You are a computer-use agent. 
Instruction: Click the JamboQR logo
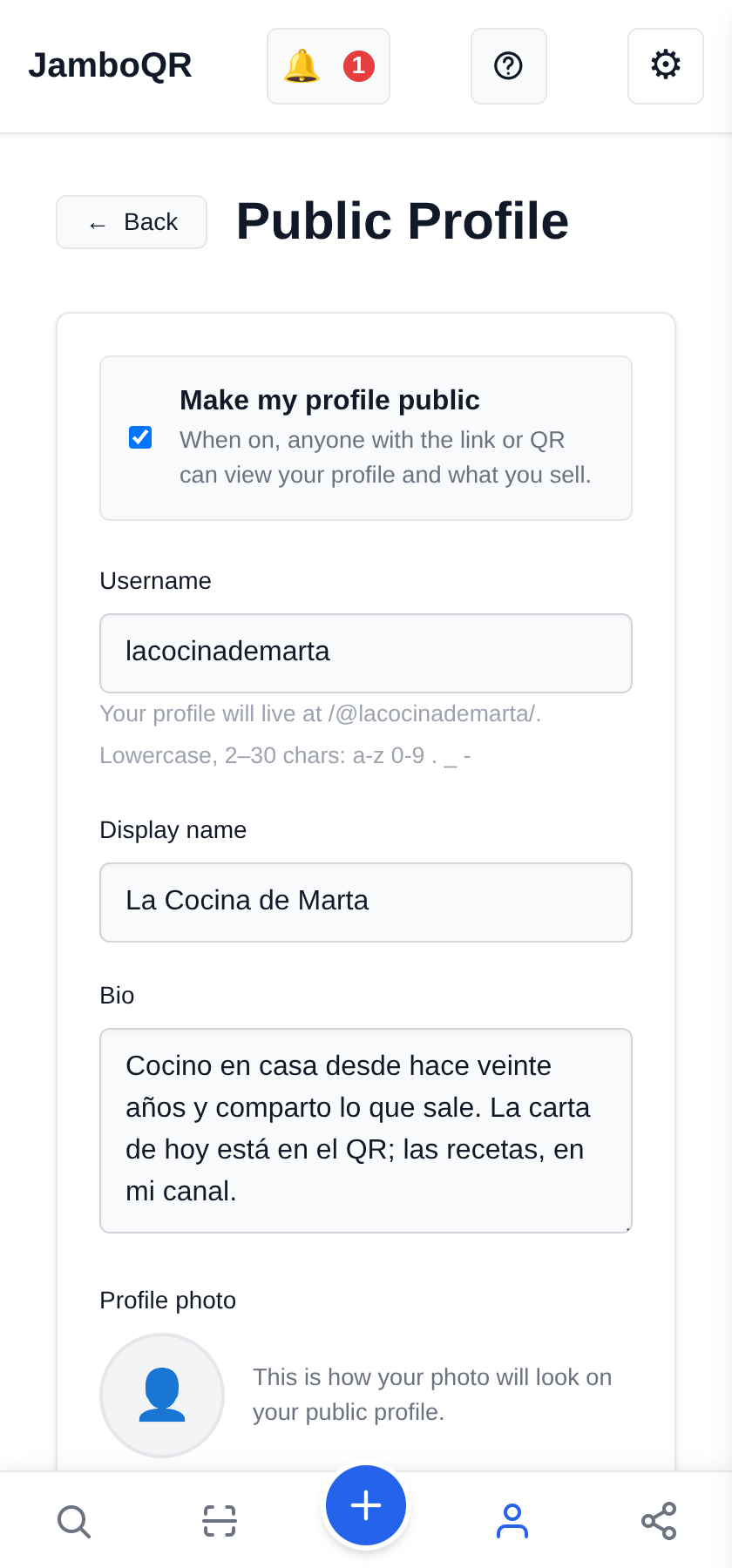coord(110,65)
